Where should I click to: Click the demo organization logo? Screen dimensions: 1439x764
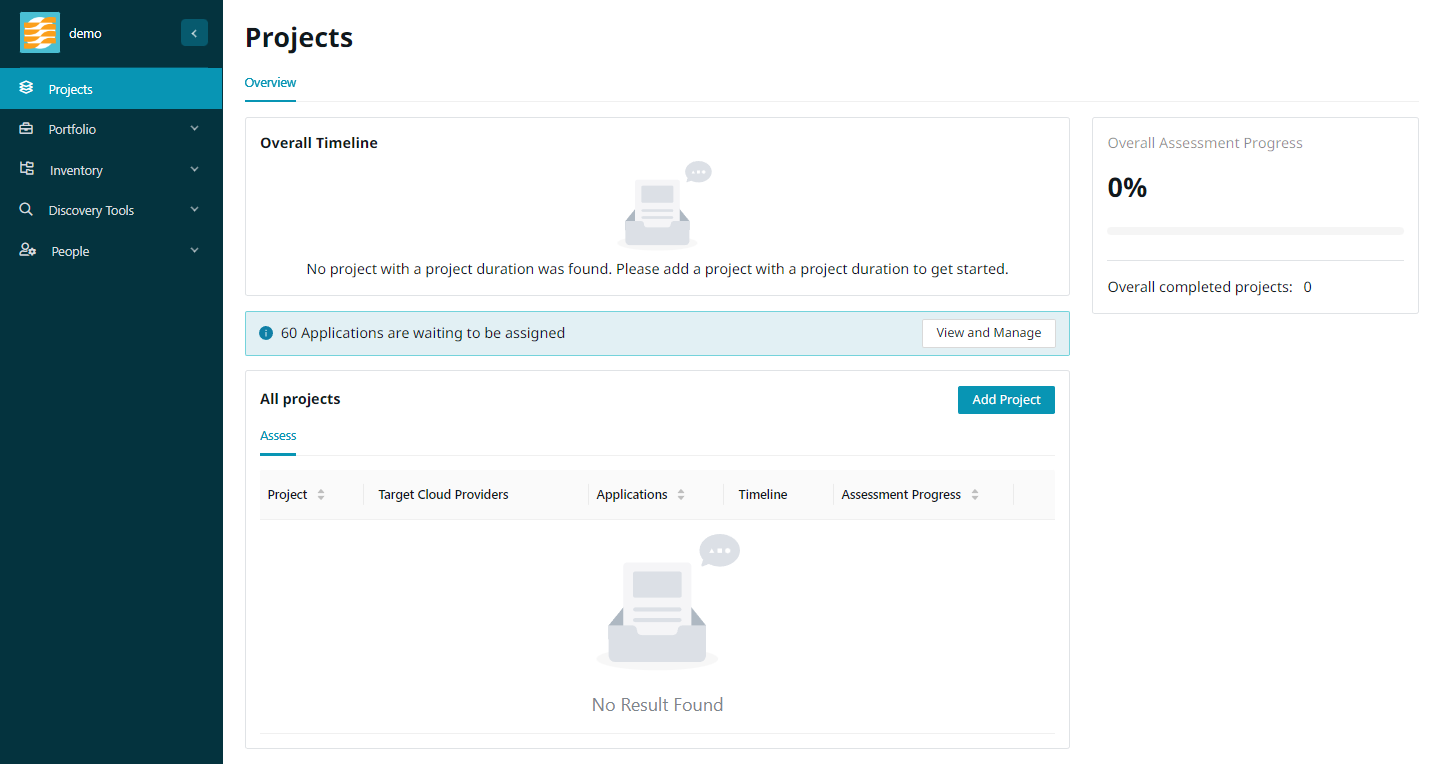tap(40, 33)
